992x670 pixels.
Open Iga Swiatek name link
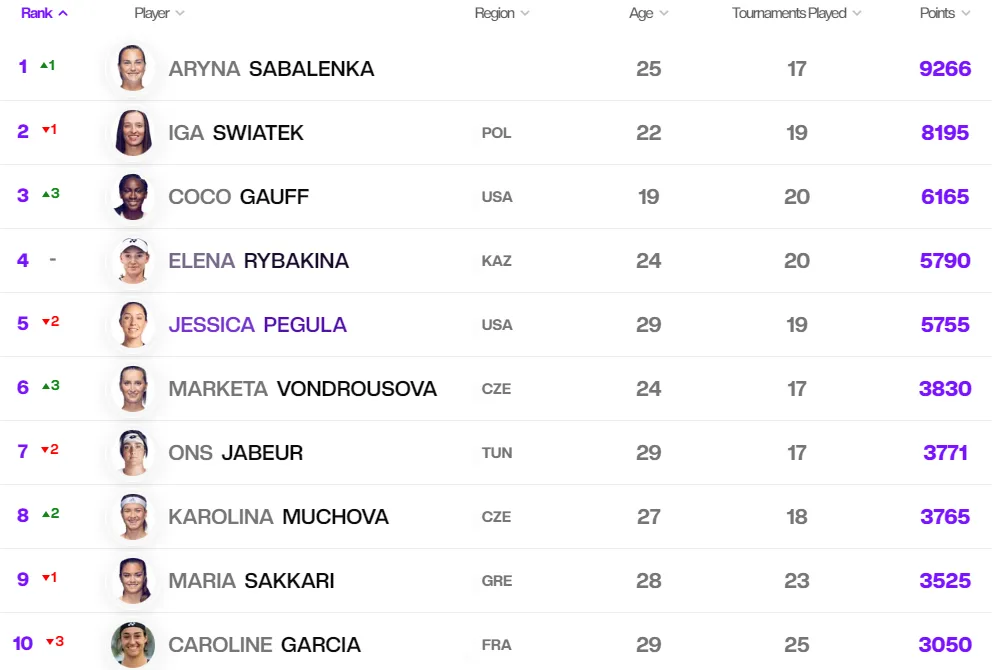pyautogui.click(x=236, y=132)
